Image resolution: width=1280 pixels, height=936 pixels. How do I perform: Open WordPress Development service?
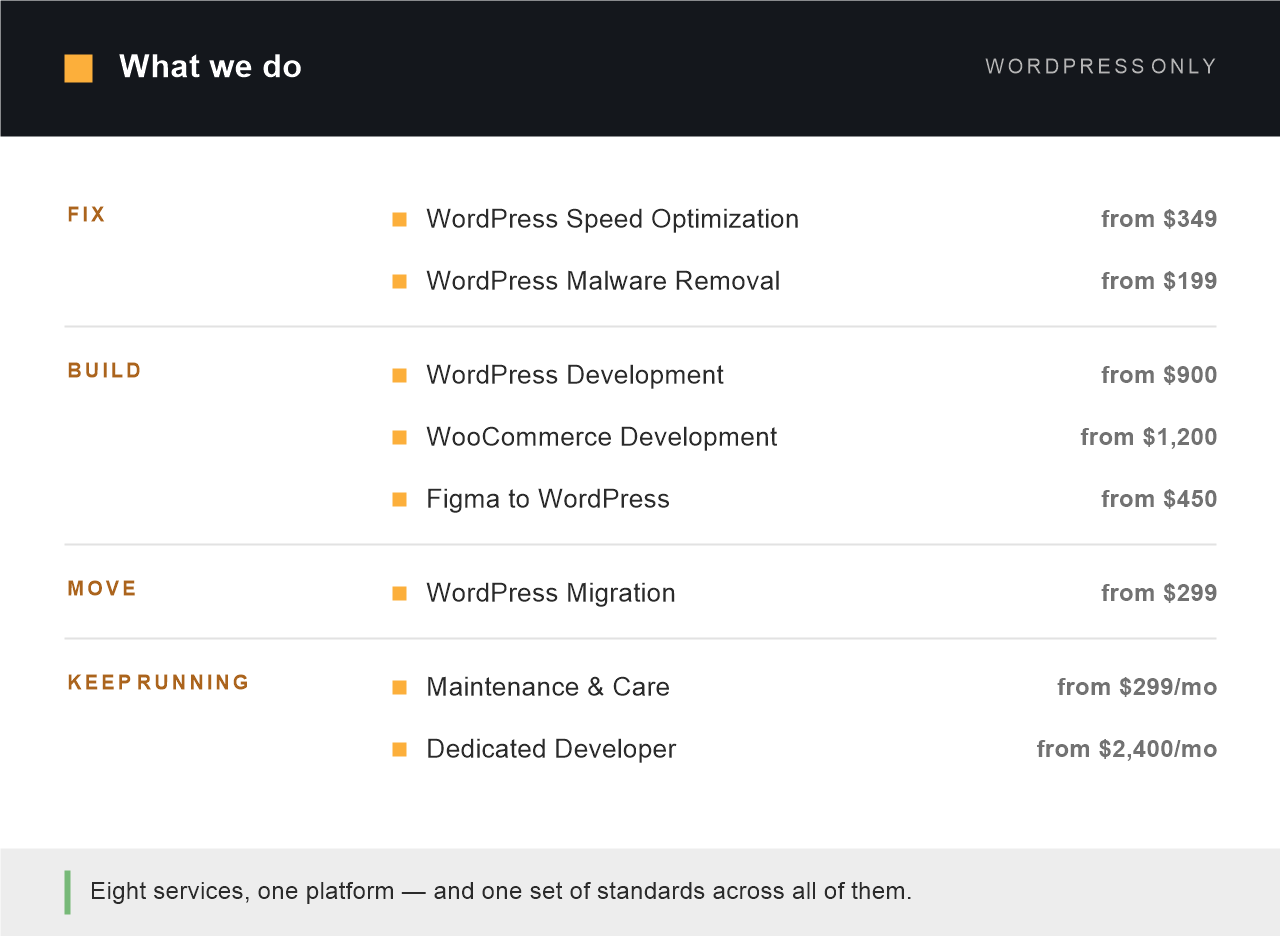575,375
